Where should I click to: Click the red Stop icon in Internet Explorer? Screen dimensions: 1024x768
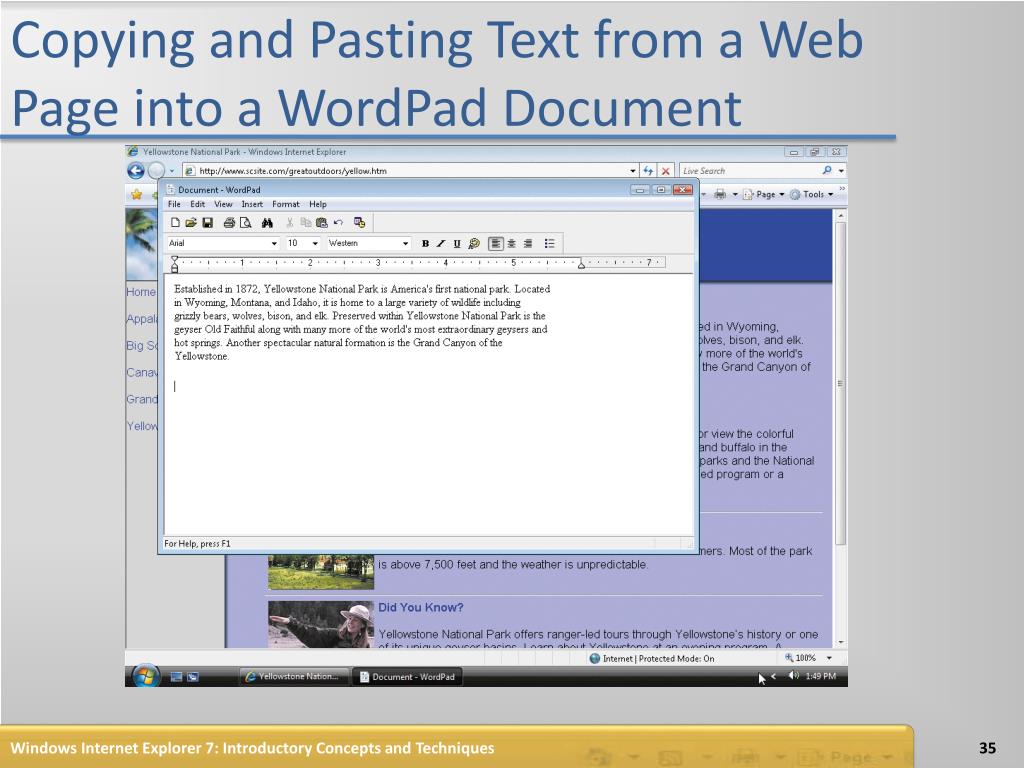tap(665, 170)
